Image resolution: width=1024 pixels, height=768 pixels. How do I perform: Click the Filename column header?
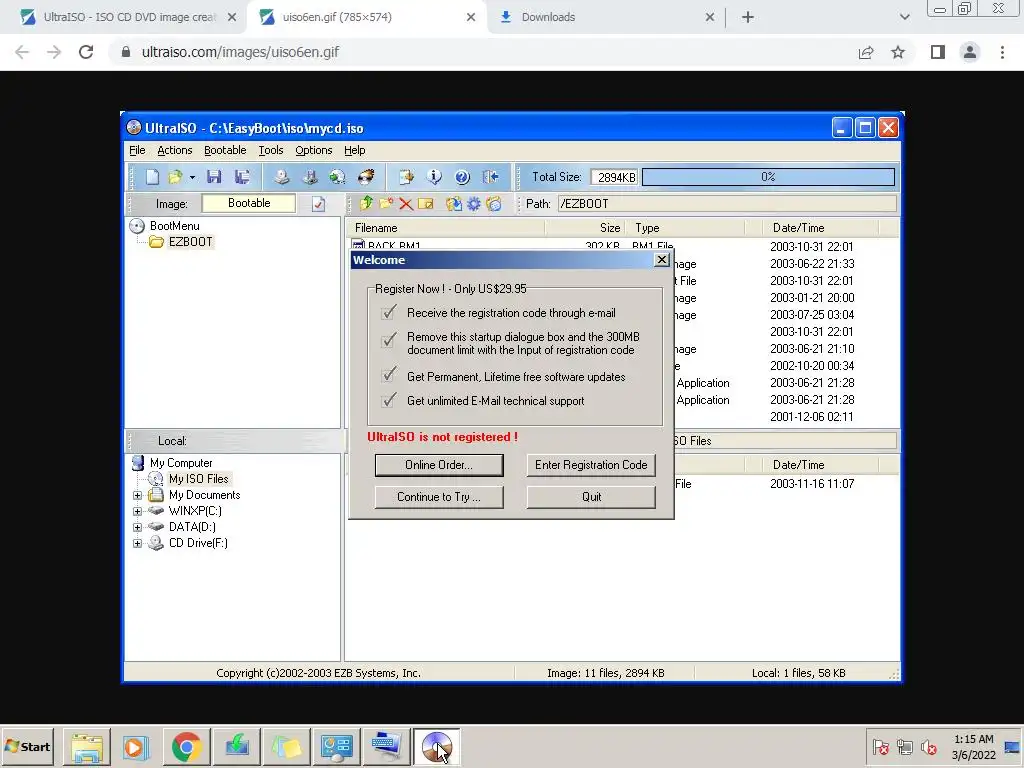(x=446, y=228)
